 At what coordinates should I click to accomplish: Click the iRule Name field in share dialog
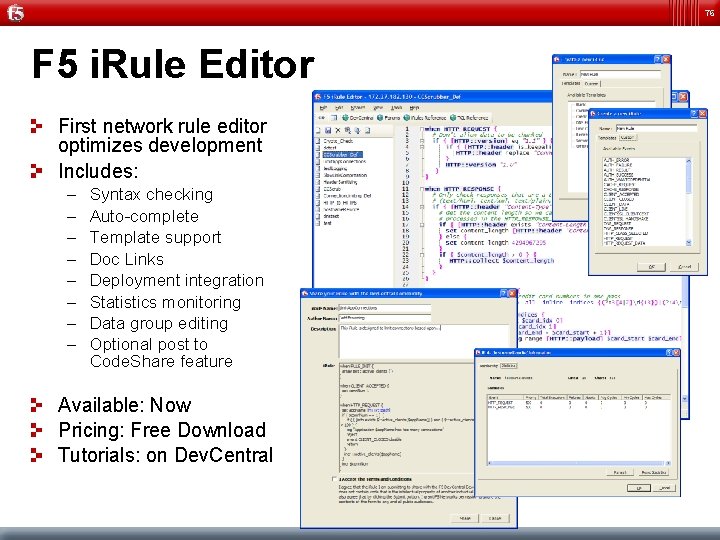point(385,308)
